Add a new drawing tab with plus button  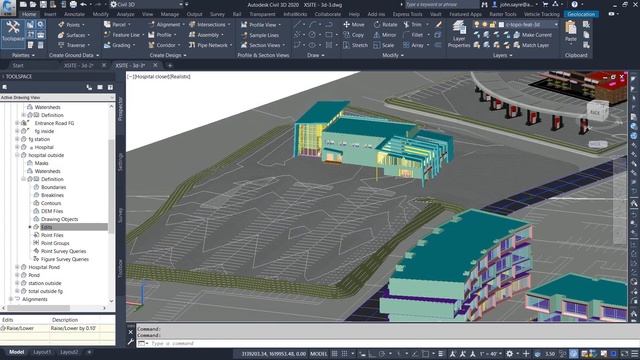[170, 65]
